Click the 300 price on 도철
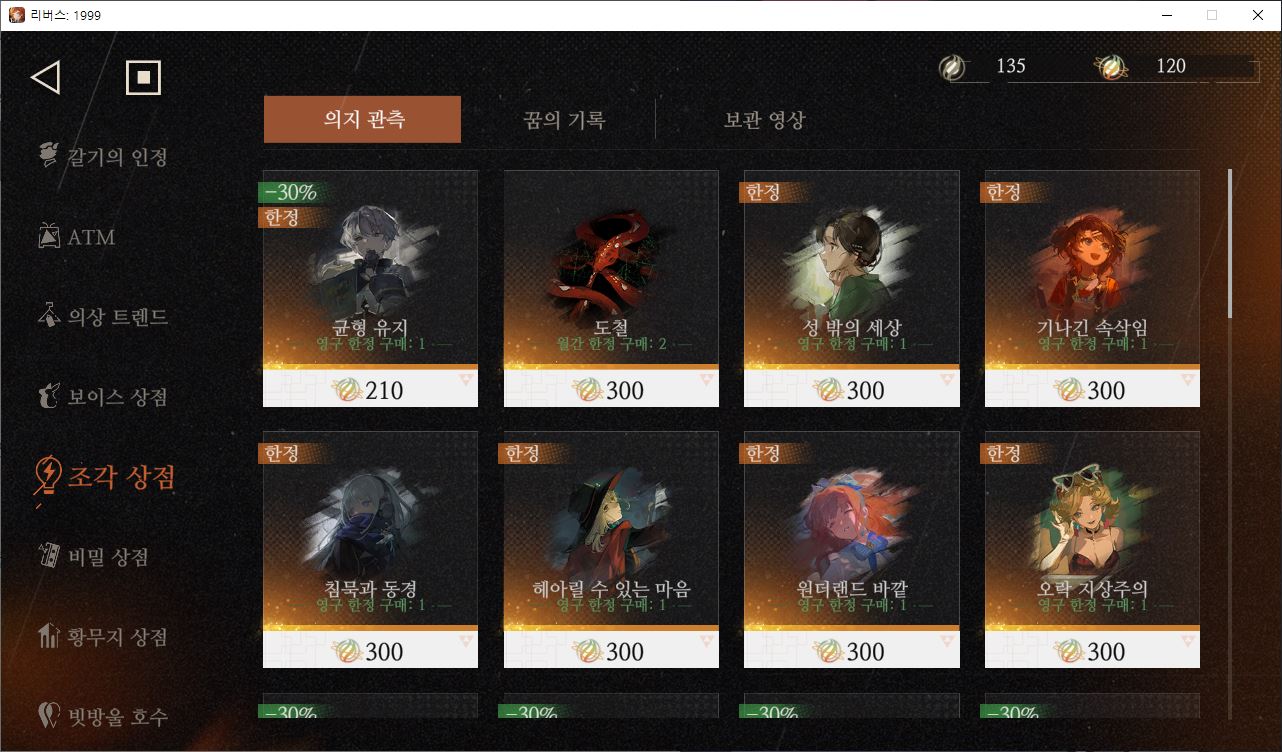Screen dimensions: 1282x752 pyautogui.click(x=611, y=389)
